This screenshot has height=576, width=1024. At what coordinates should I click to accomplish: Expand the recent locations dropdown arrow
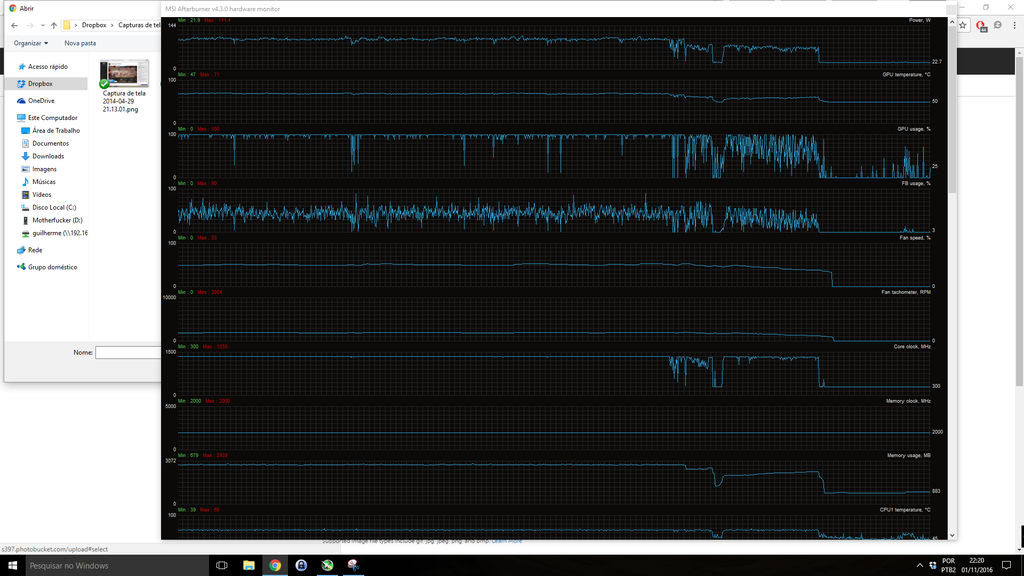(x=41, y=25)
